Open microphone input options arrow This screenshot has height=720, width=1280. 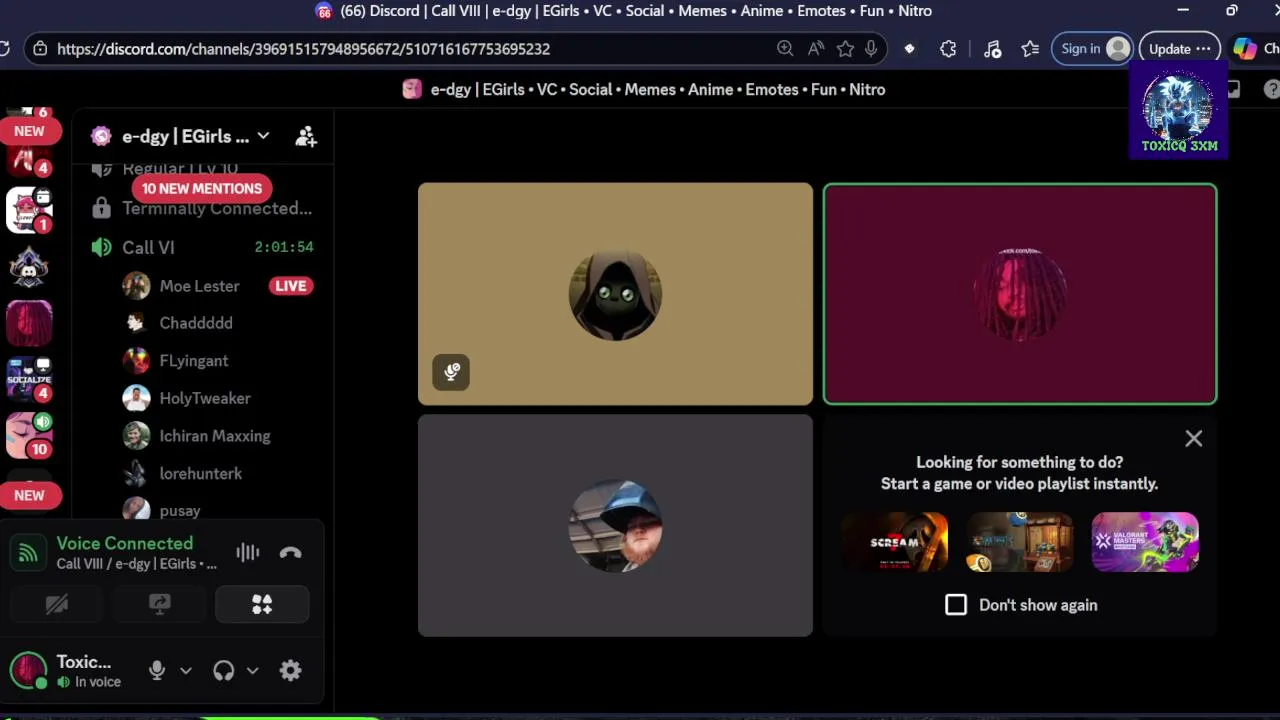(x=185, y=671)
